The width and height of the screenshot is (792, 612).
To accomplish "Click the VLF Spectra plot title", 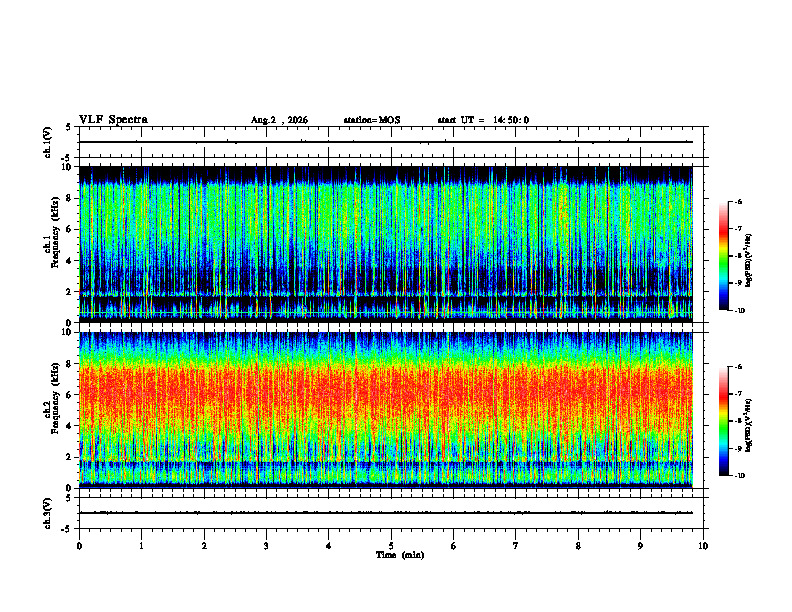I will pyautogui.click(x=113, y=120).
